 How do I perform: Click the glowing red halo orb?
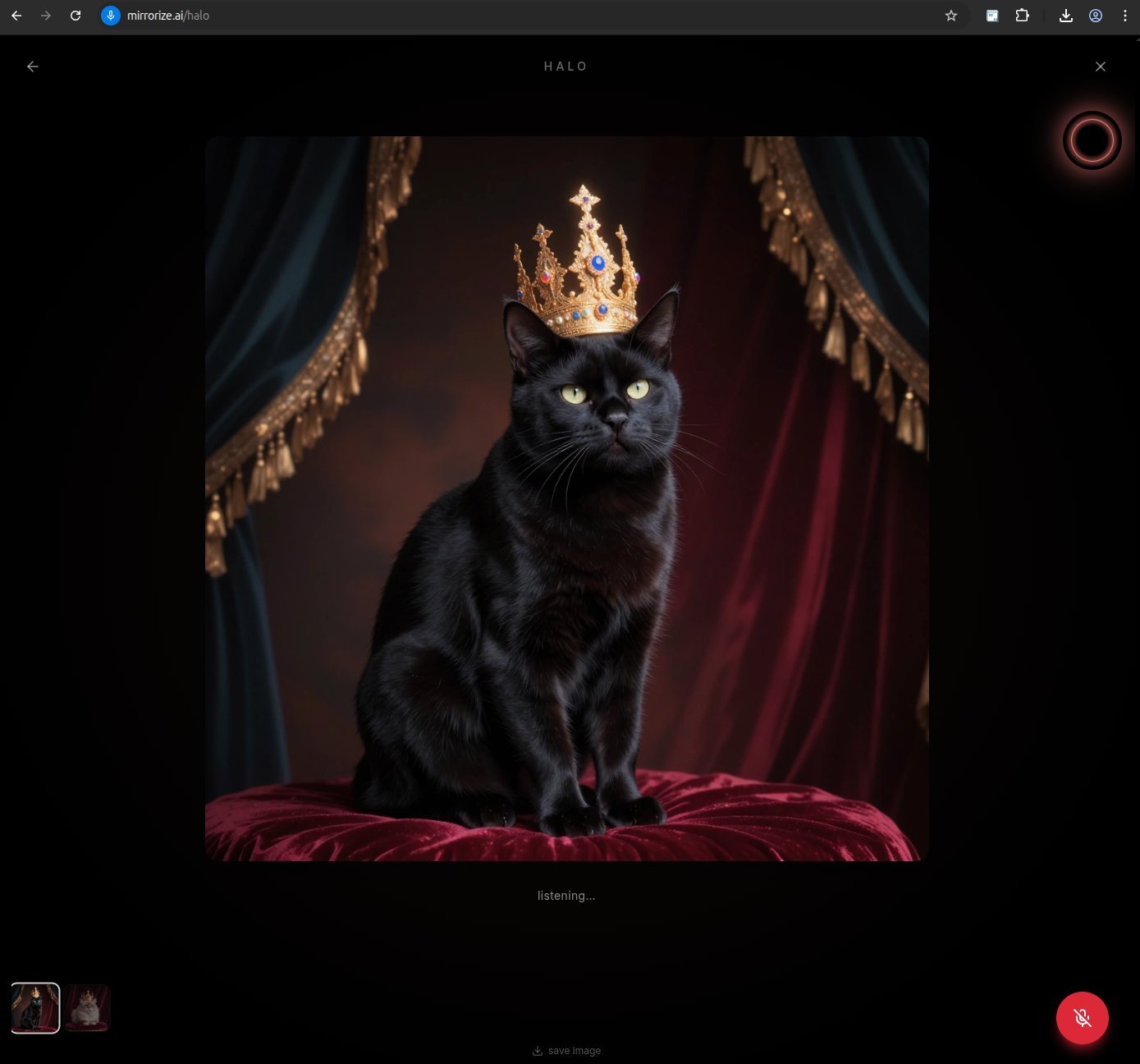point(1092,140)
